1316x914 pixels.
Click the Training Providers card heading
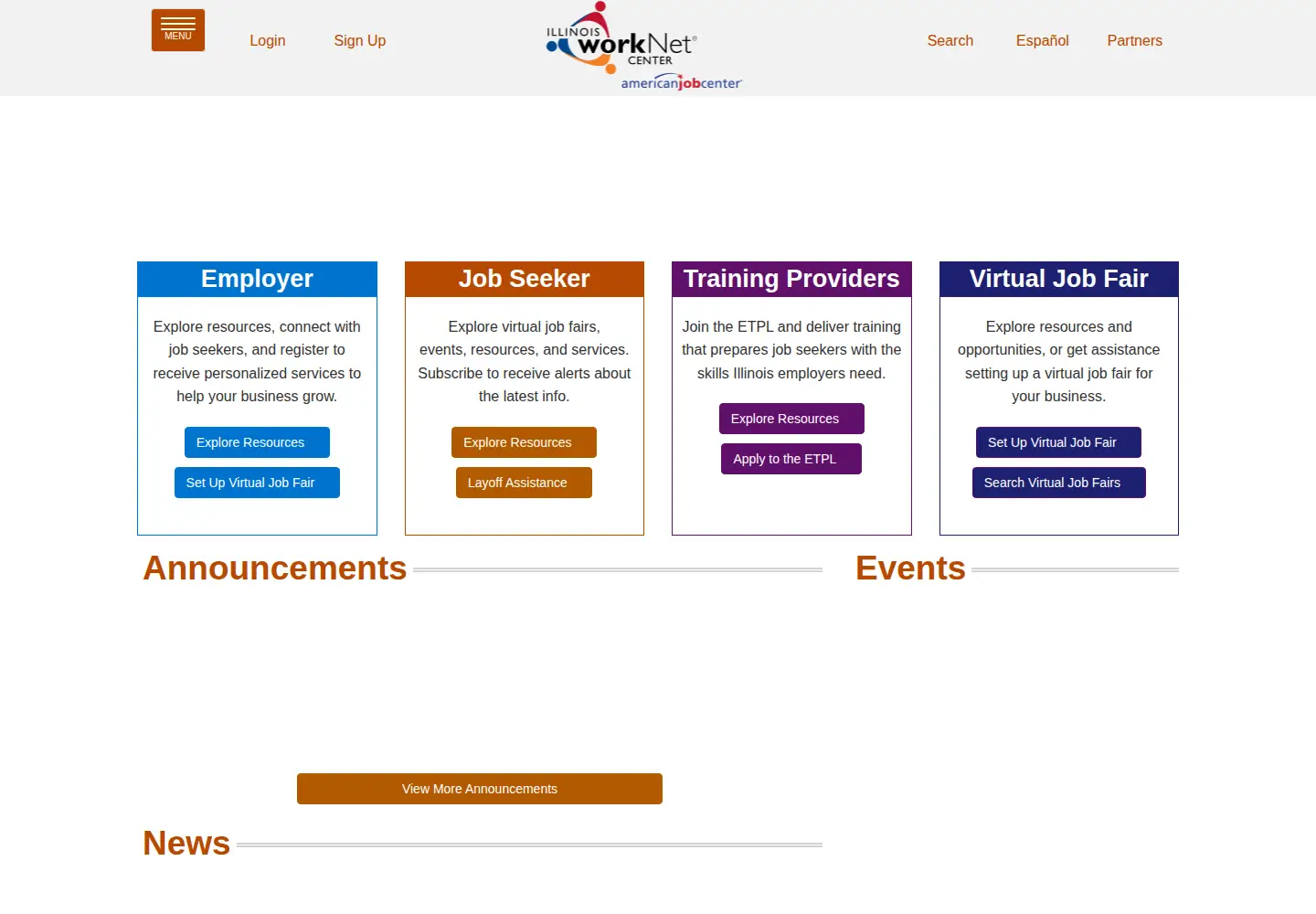791,279
